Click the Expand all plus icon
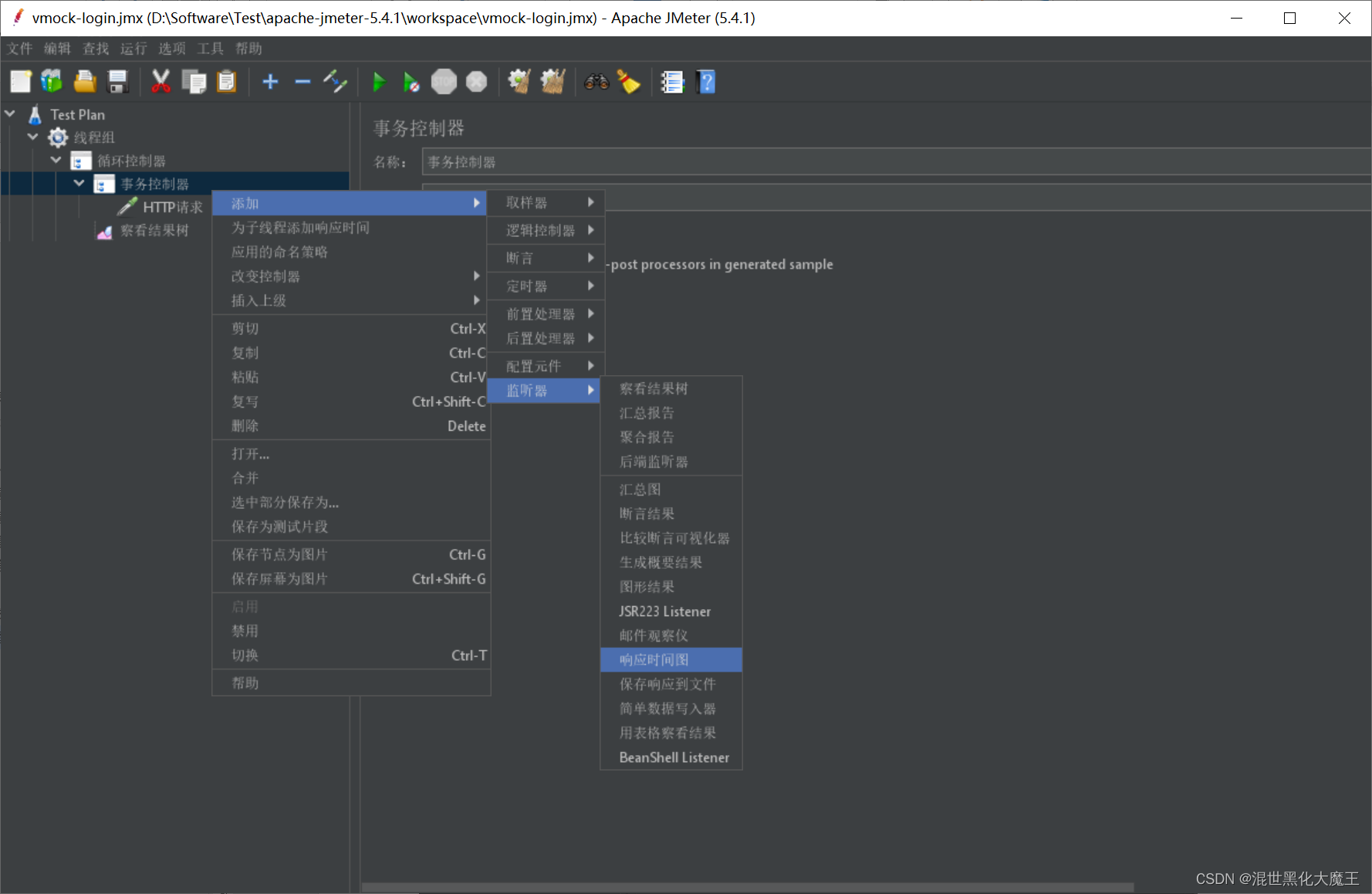Screen dimensions: 1372x894 coord(270,81)
